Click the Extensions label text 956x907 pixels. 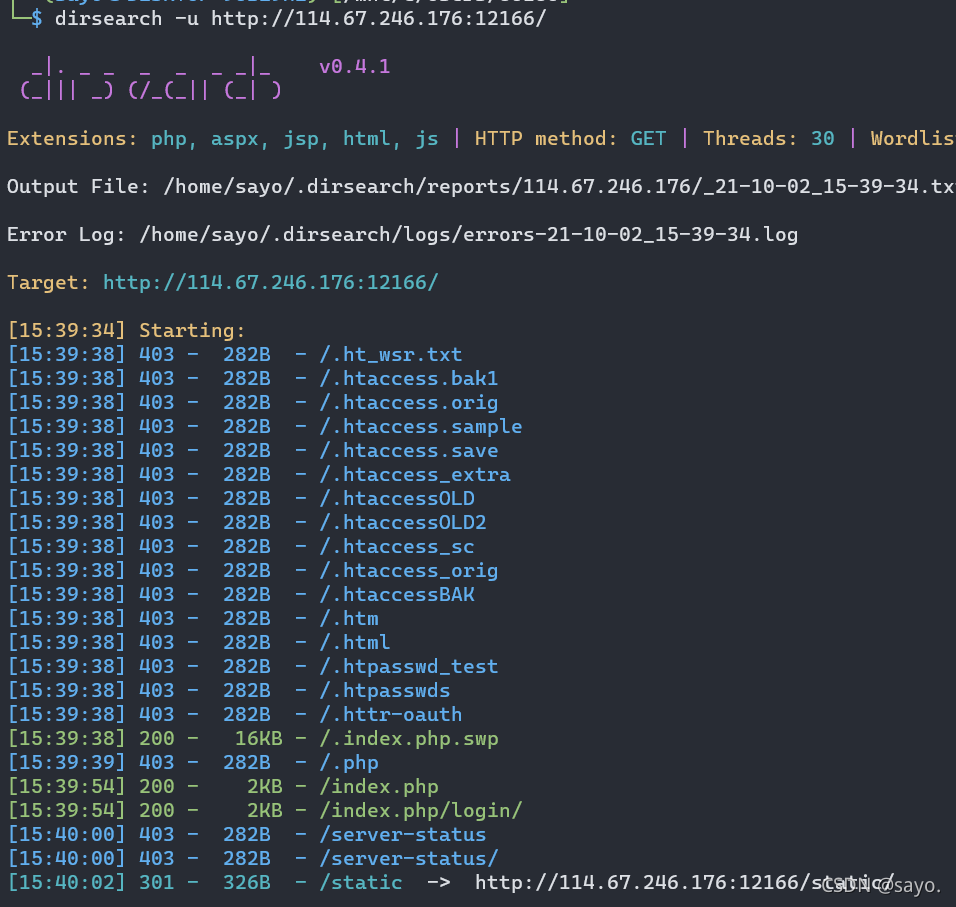[x=72, y=138]
